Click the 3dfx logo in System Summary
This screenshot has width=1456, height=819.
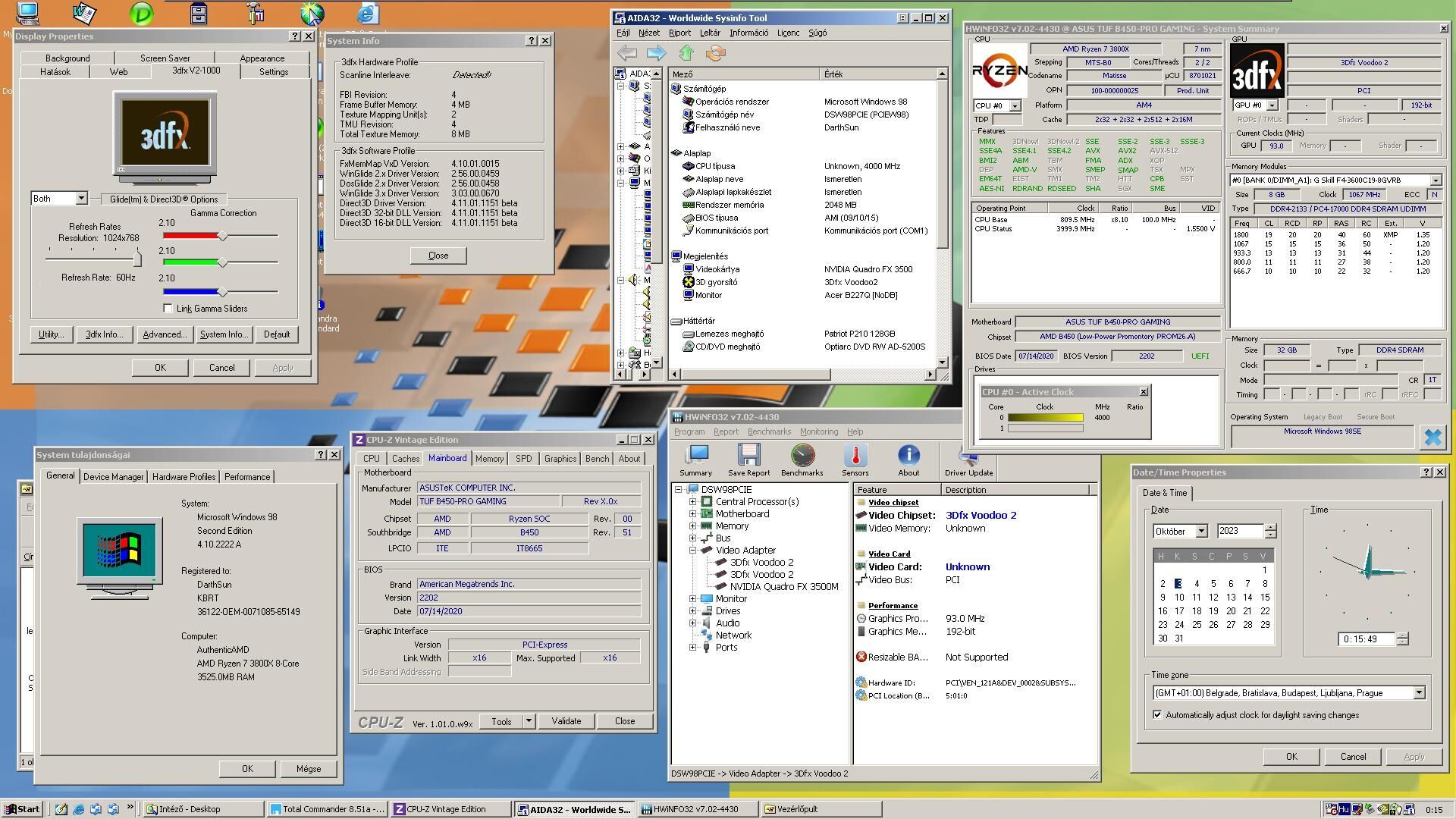coord(1257,70)
